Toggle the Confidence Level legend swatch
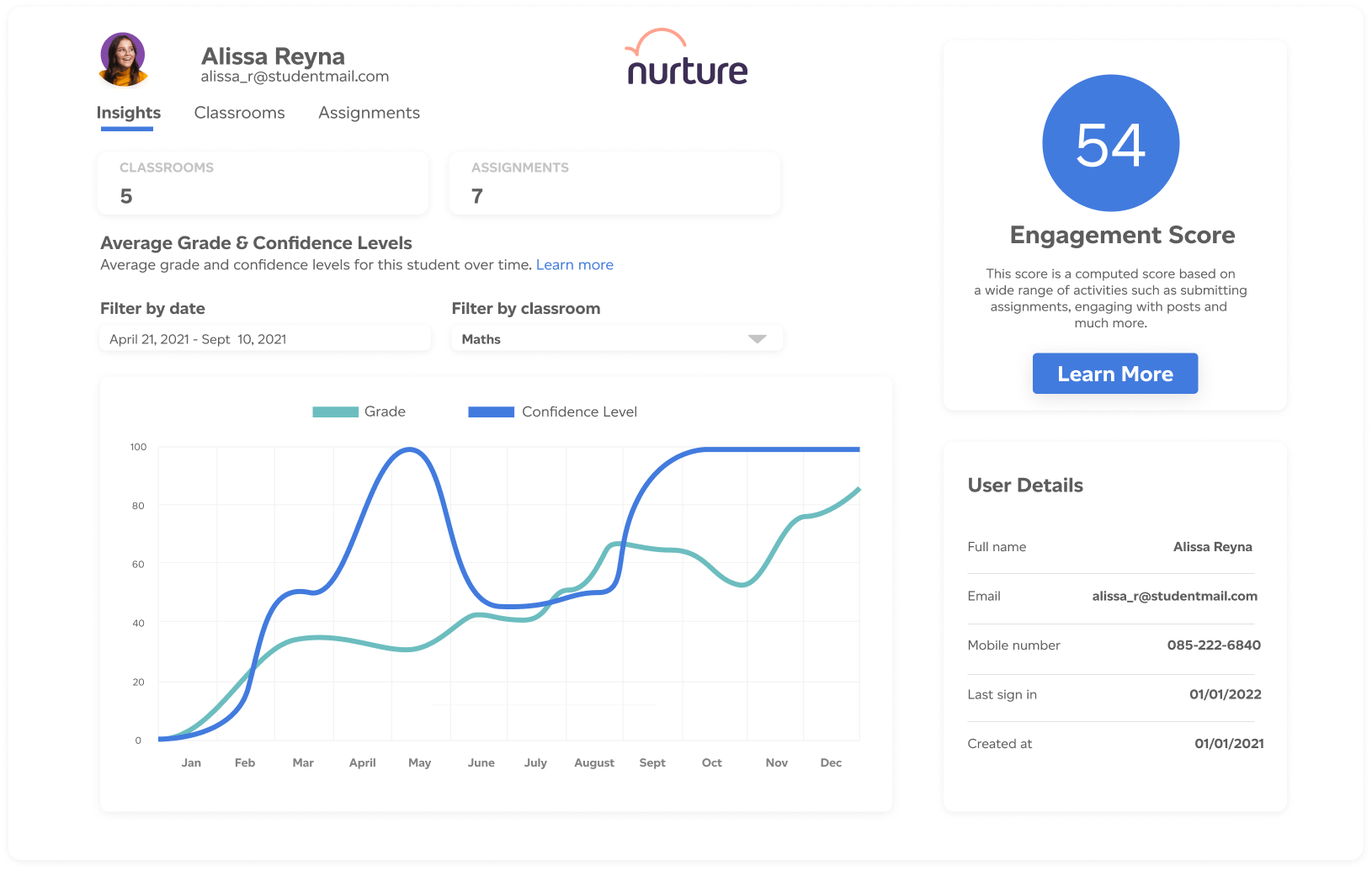This screenshot has height=871, width=1372. [491, 412]
